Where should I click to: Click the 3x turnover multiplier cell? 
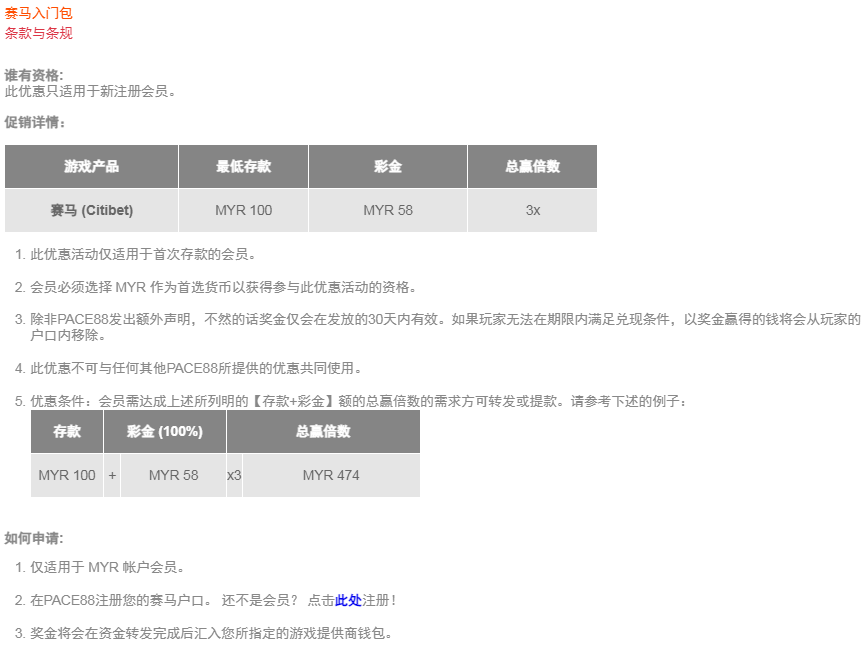(531, 210)
